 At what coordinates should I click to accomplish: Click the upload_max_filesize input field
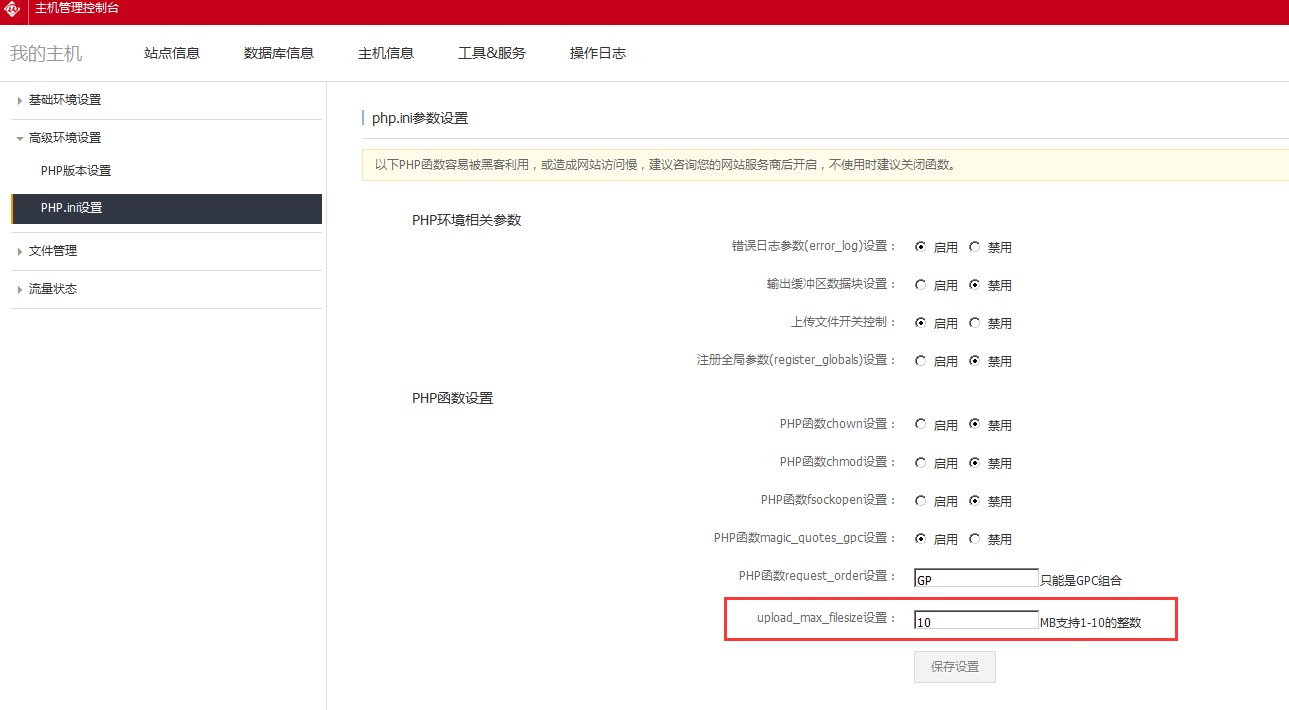(x=976, y=621)
